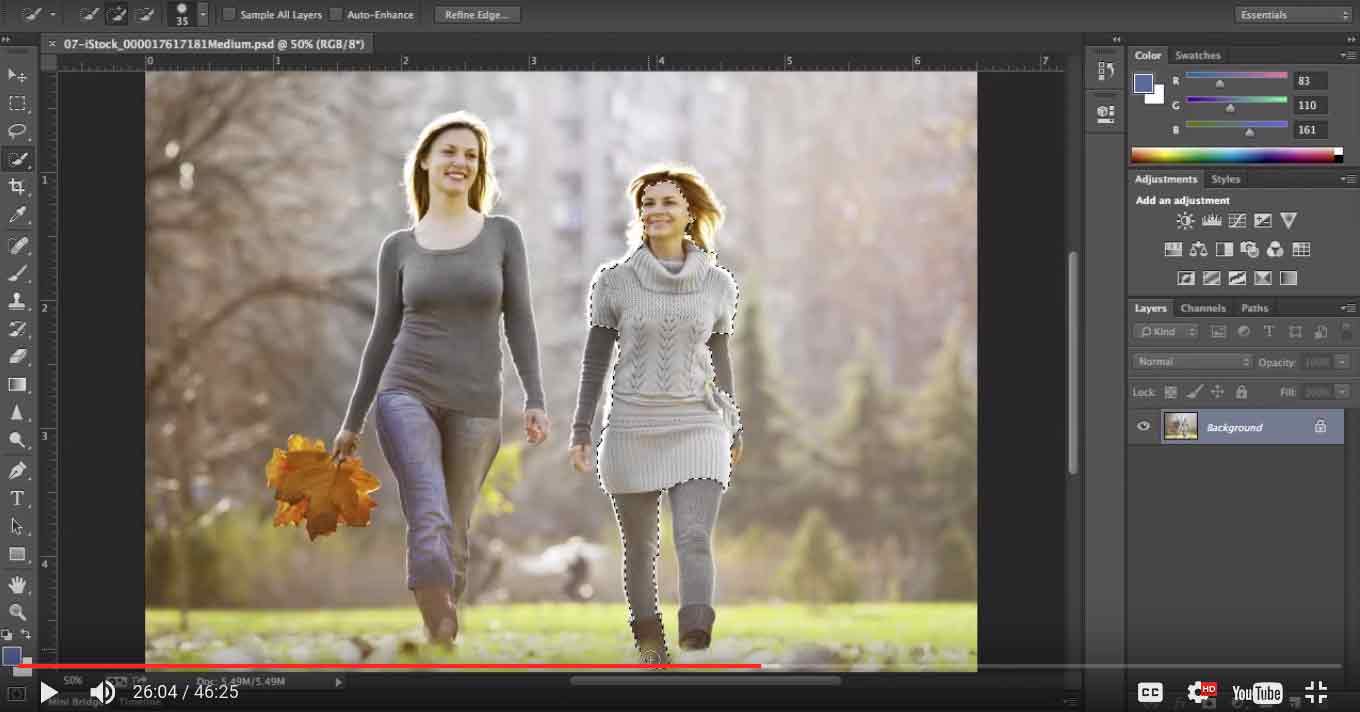Choose the Gradient tool

pos(18,384)
